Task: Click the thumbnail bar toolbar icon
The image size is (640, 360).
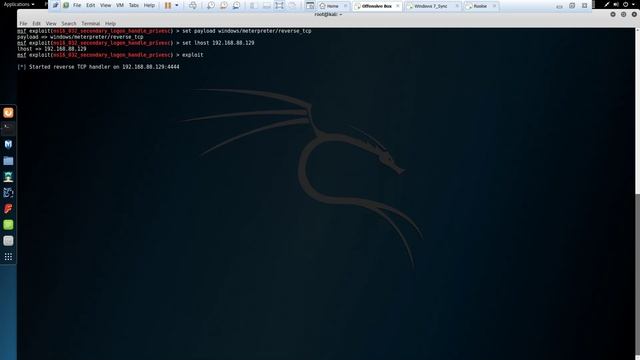Action: (267, 5)
